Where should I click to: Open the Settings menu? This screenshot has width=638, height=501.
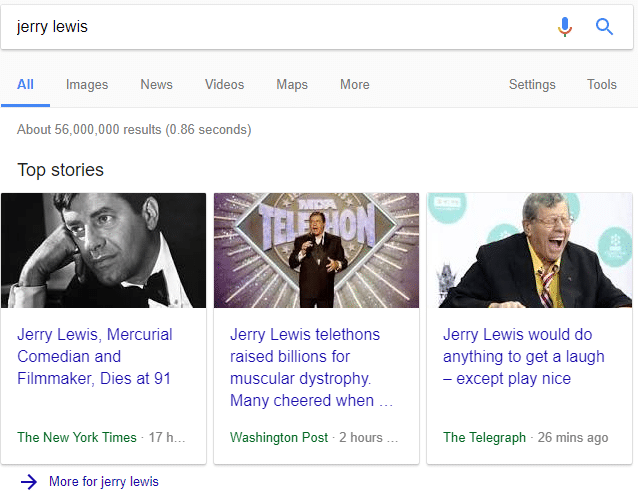532,84
